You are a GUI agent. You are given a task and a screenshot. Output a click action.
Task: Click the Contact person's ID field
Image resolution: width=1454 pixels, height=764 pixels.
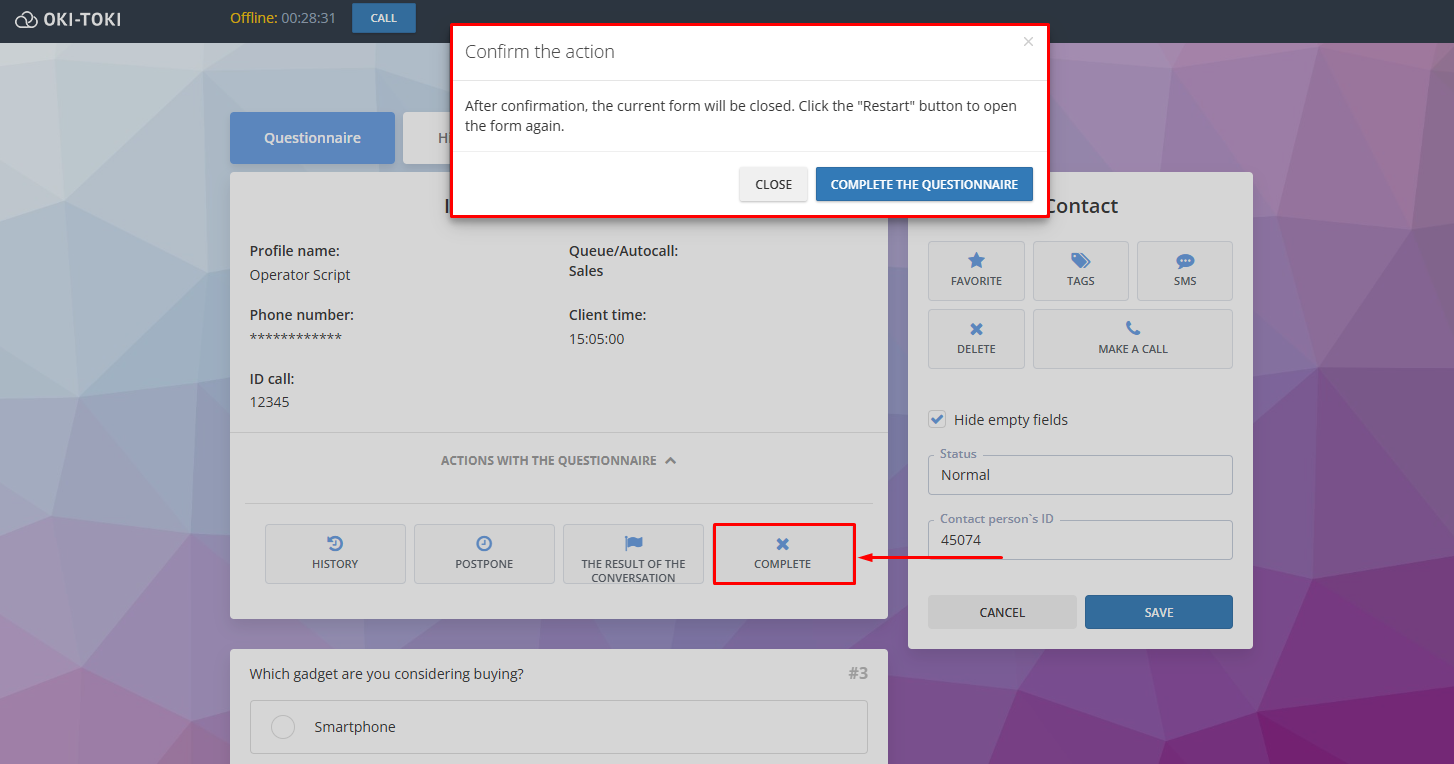pyautogui.click(x=1080, y=540)
